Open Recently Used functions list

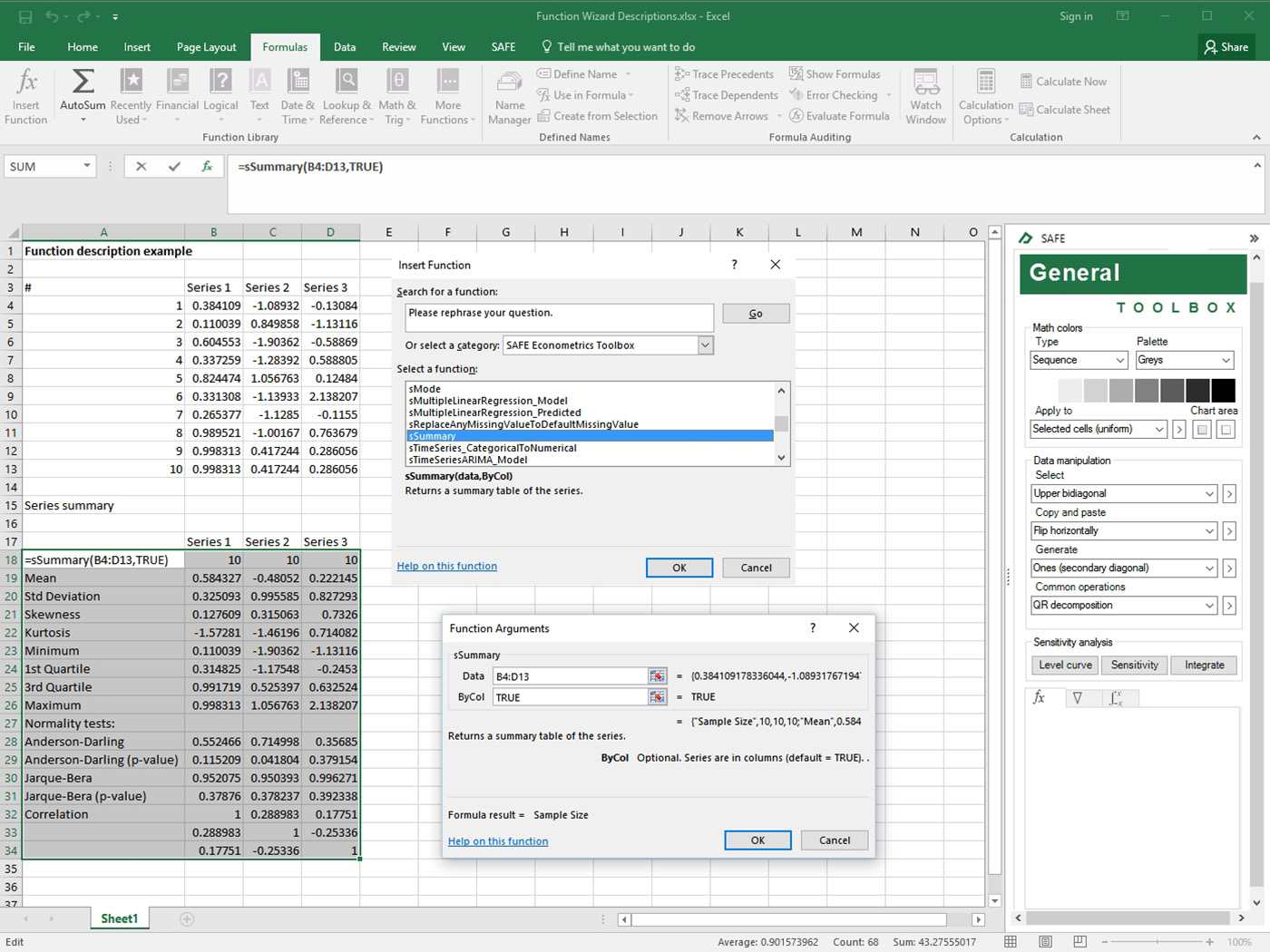click(x=131, y=97)
